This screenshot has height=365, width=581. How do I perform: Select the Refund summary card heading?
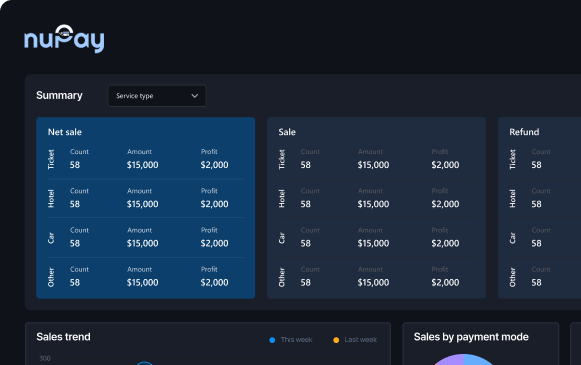(524, 132)
